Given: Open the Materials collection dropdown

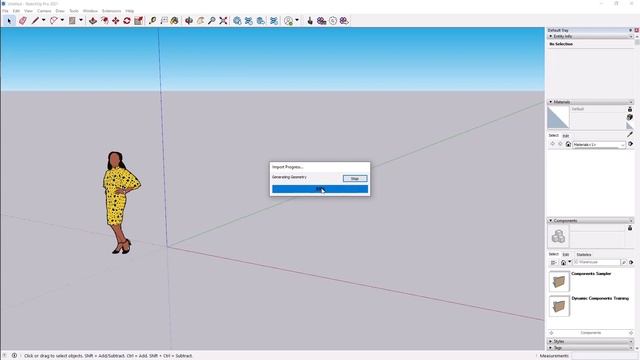Looking at the screenshot, I should [x=599, y=144].
